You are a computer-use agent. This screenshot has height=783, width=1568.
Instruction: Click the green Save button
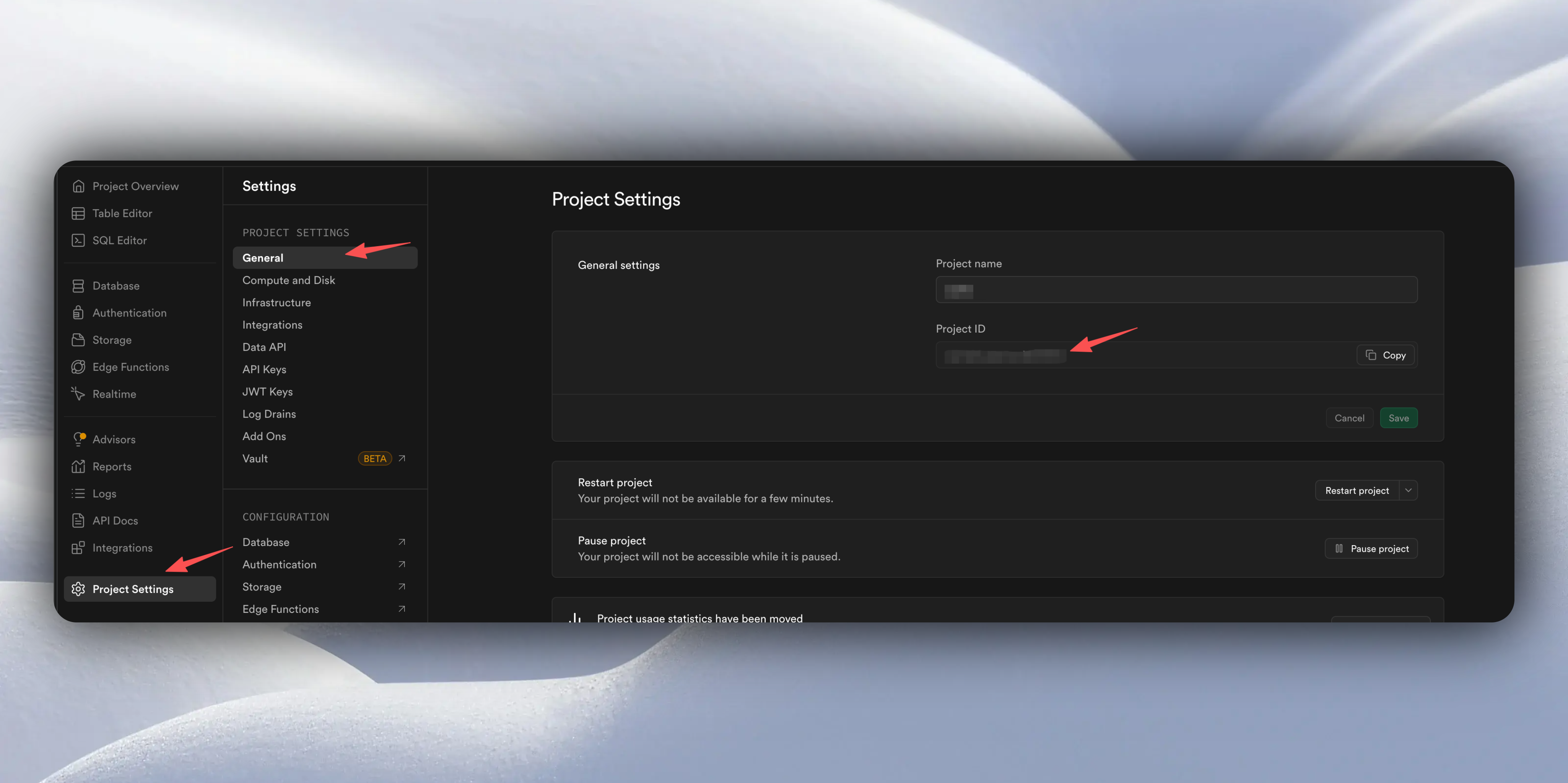tap(1398, 418)
